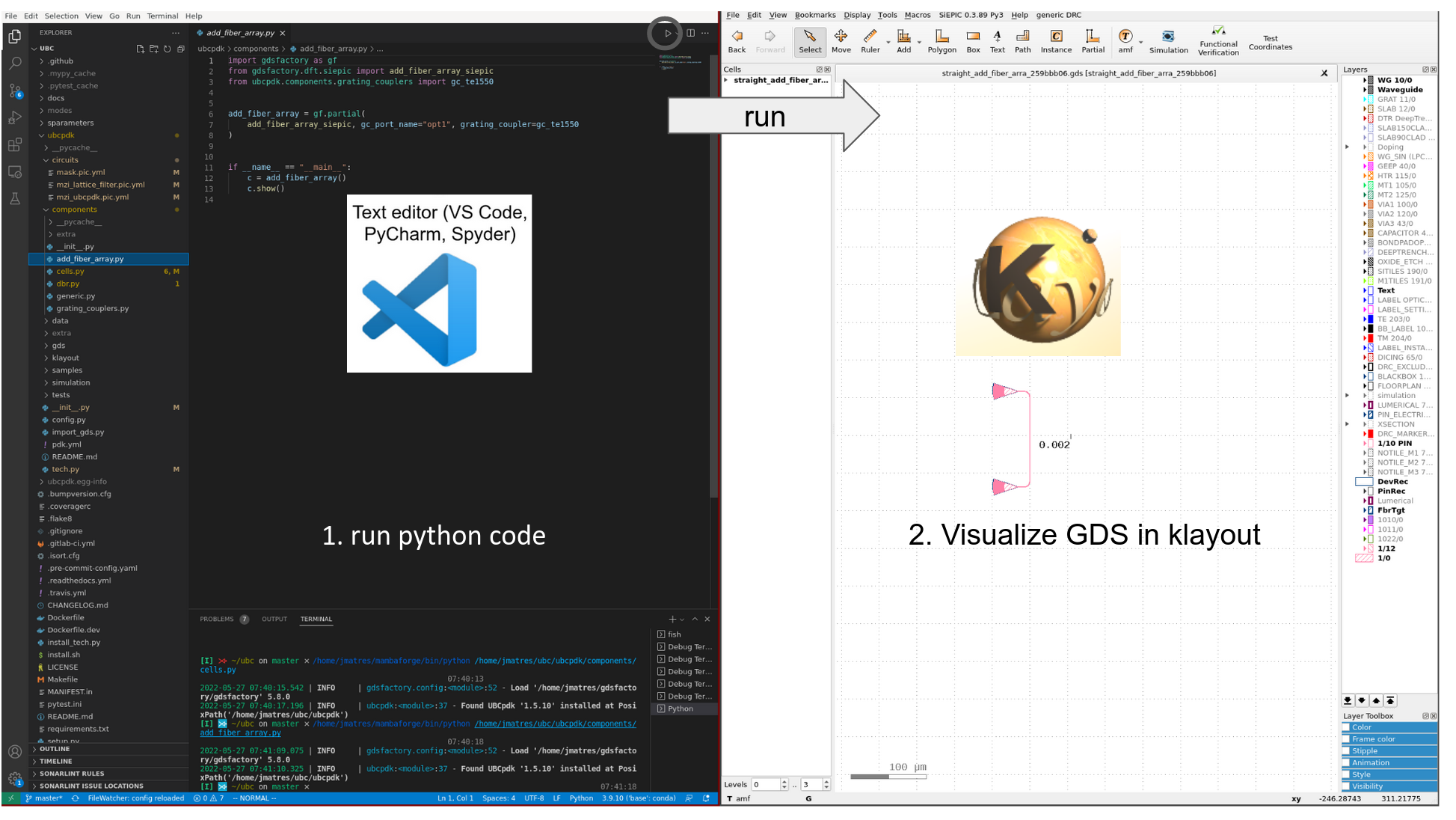Open the Functional Verification tool
Screen dimensions: 1456x820
[1218, 40]
